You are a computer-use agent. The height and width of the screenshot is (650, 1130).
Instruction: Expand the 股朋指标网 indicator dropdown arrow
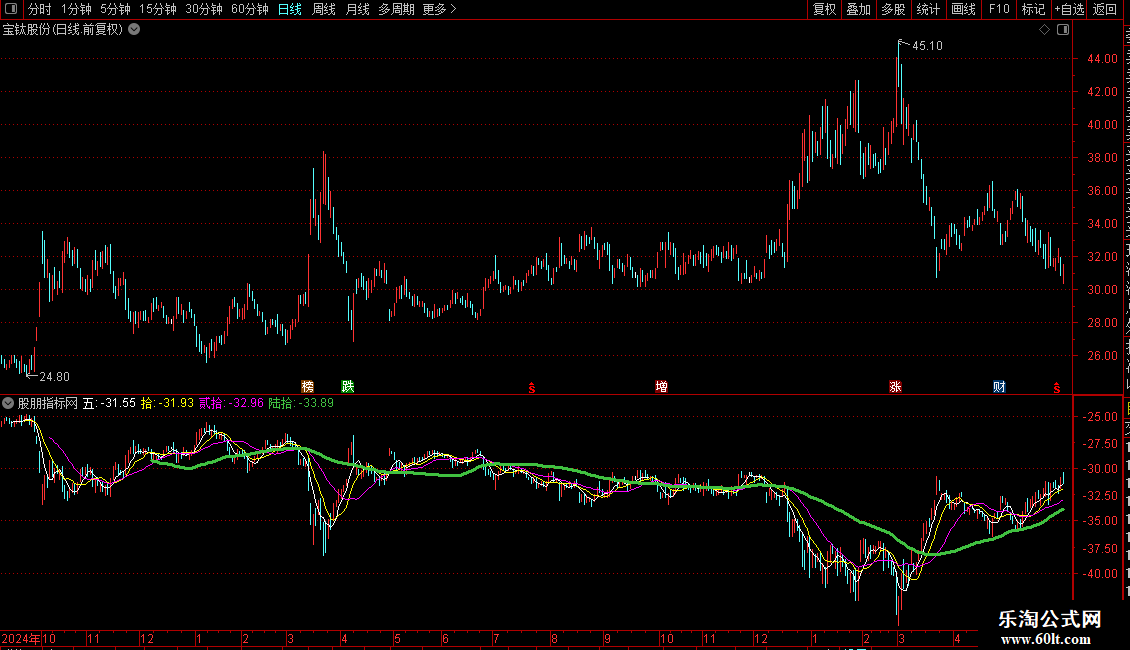pos(8,403)
